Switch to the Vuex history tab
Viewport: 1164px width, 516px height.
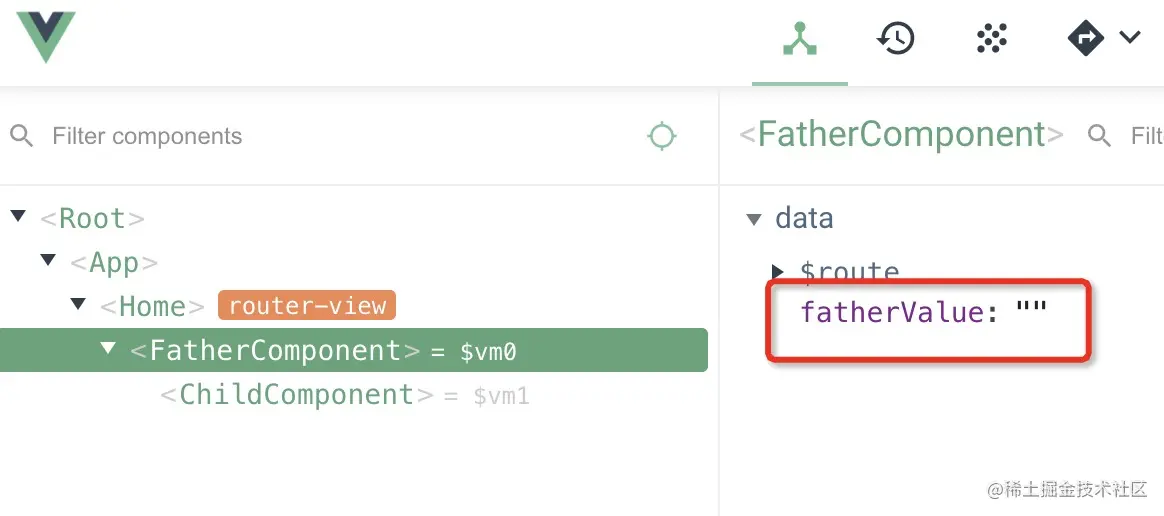coord(895,38)
